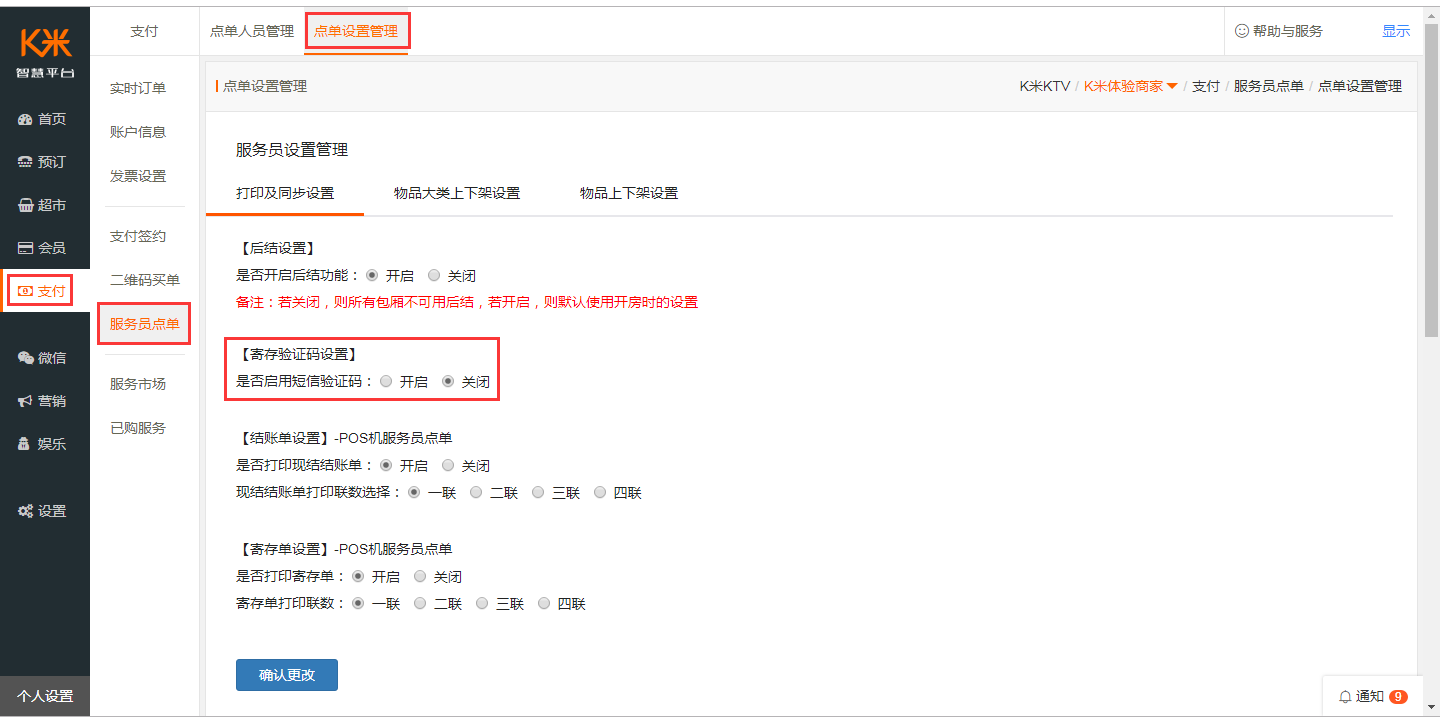Choose 四联 for 现结结账单打印联数
Screen dimensions: 1440x720
click(x=600, y=492)
